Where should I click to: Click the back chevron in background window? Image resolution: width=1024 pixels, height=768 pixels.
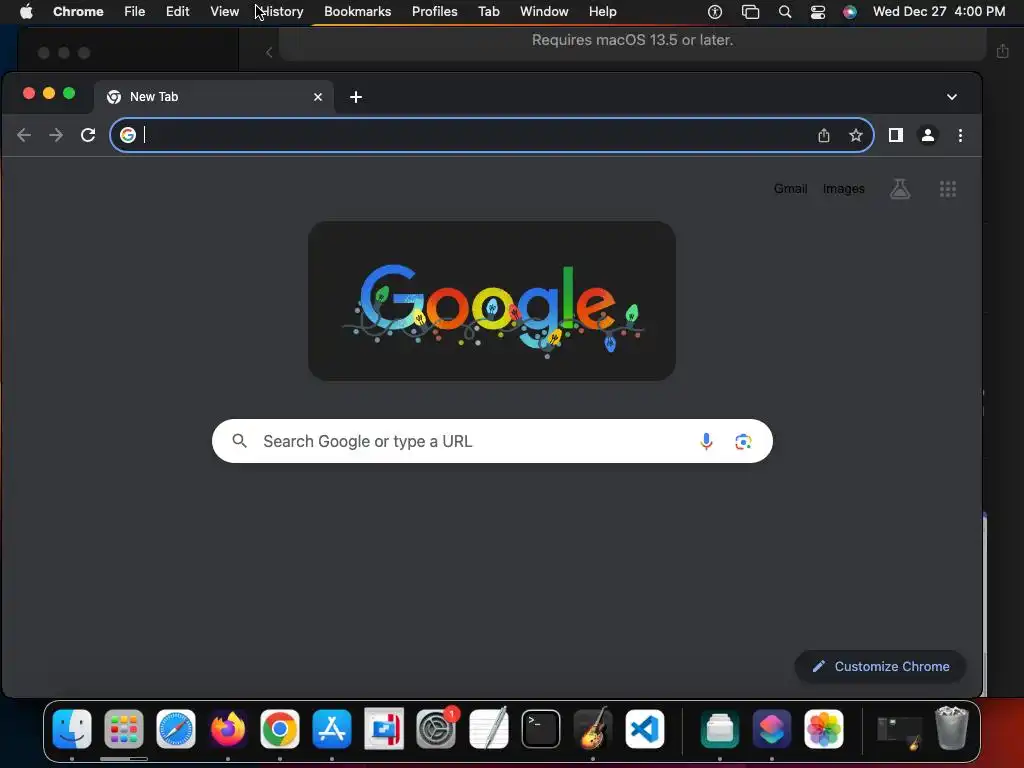tap(269, 52)
